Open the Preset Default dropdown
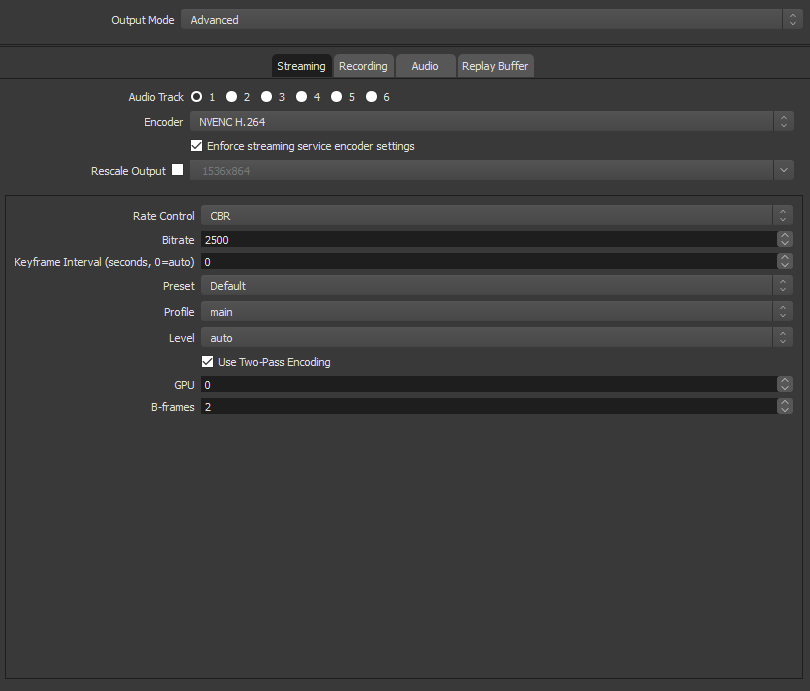The height and width of the screenshot is (691, 810). point(496,285)
